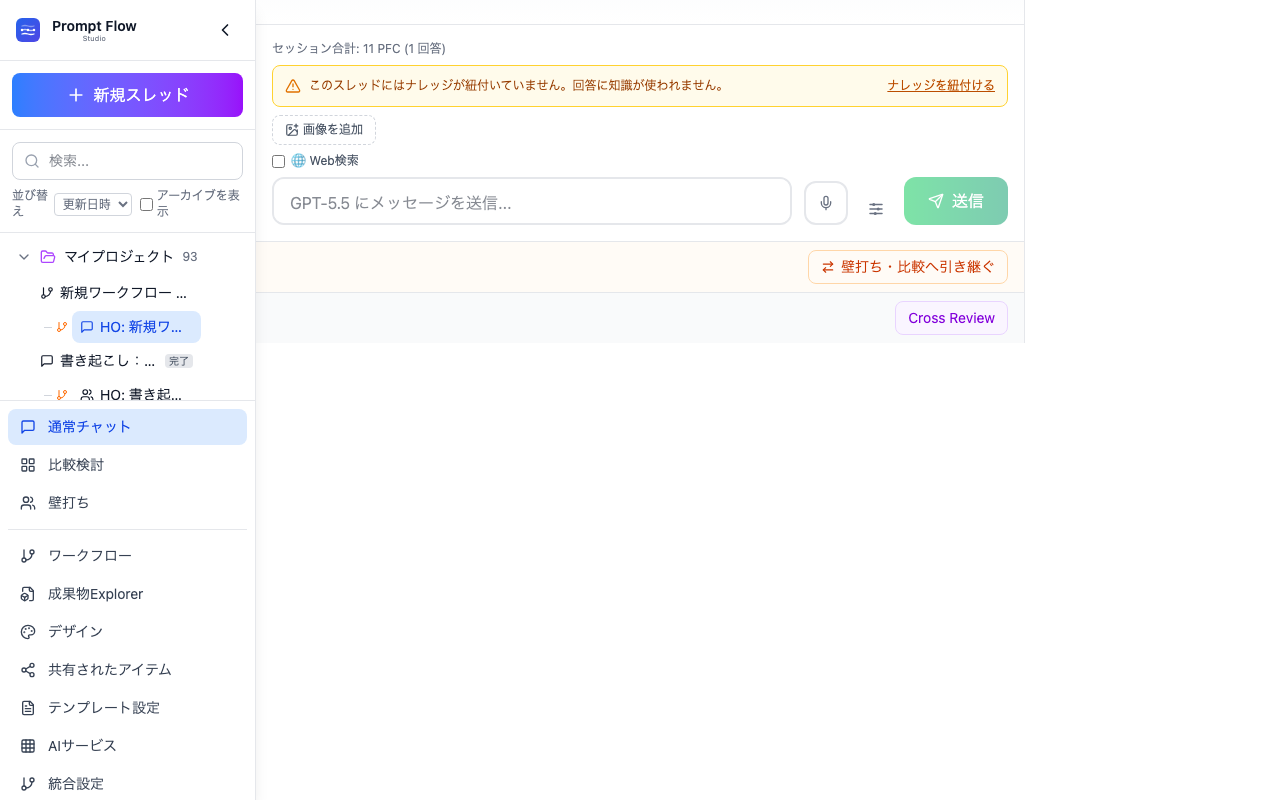Click the 完了 status badge
Image resolution: width=1280 pixels, height=800 pixels.
(x=179, y=361)
